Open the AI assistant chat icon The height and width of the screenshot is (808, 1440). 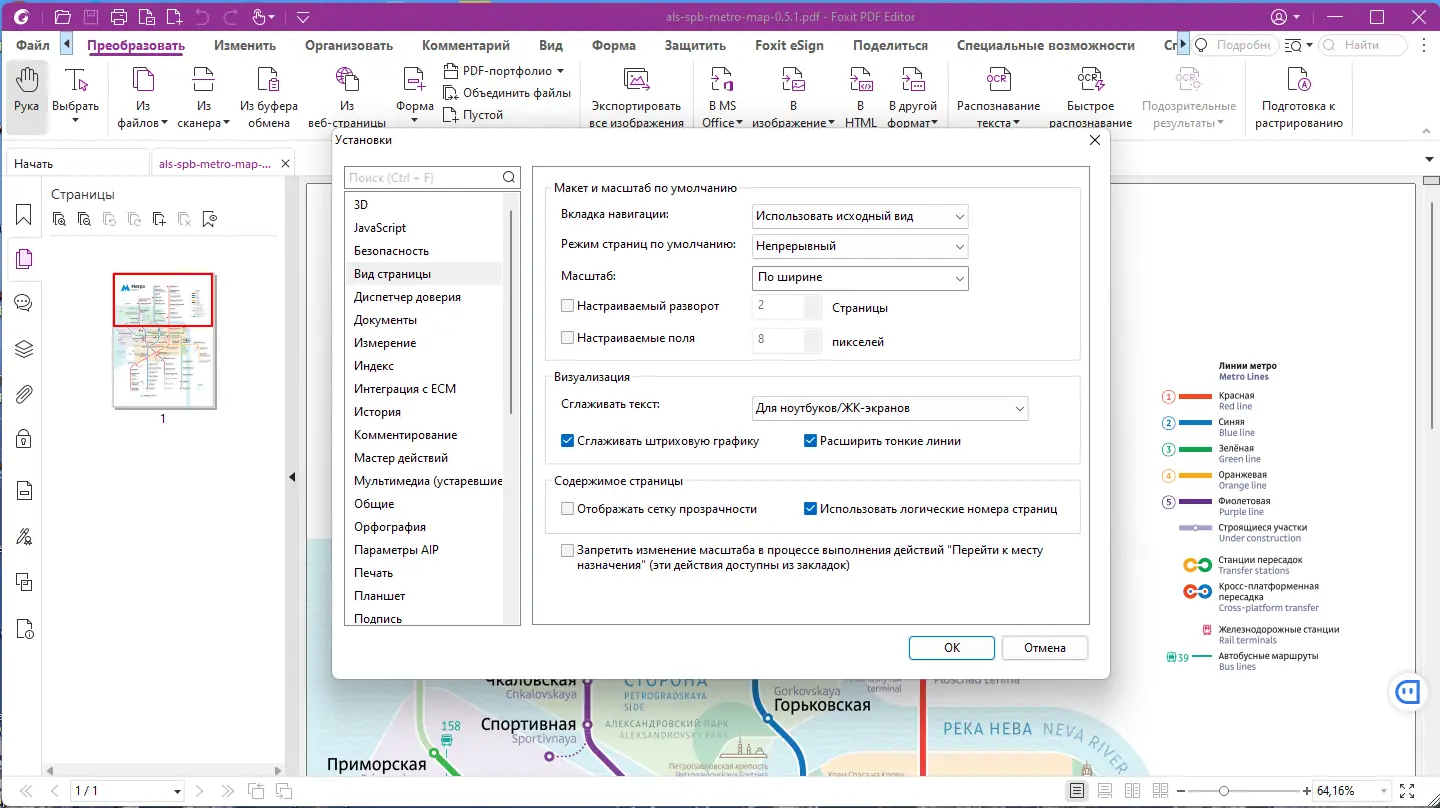1410,691
